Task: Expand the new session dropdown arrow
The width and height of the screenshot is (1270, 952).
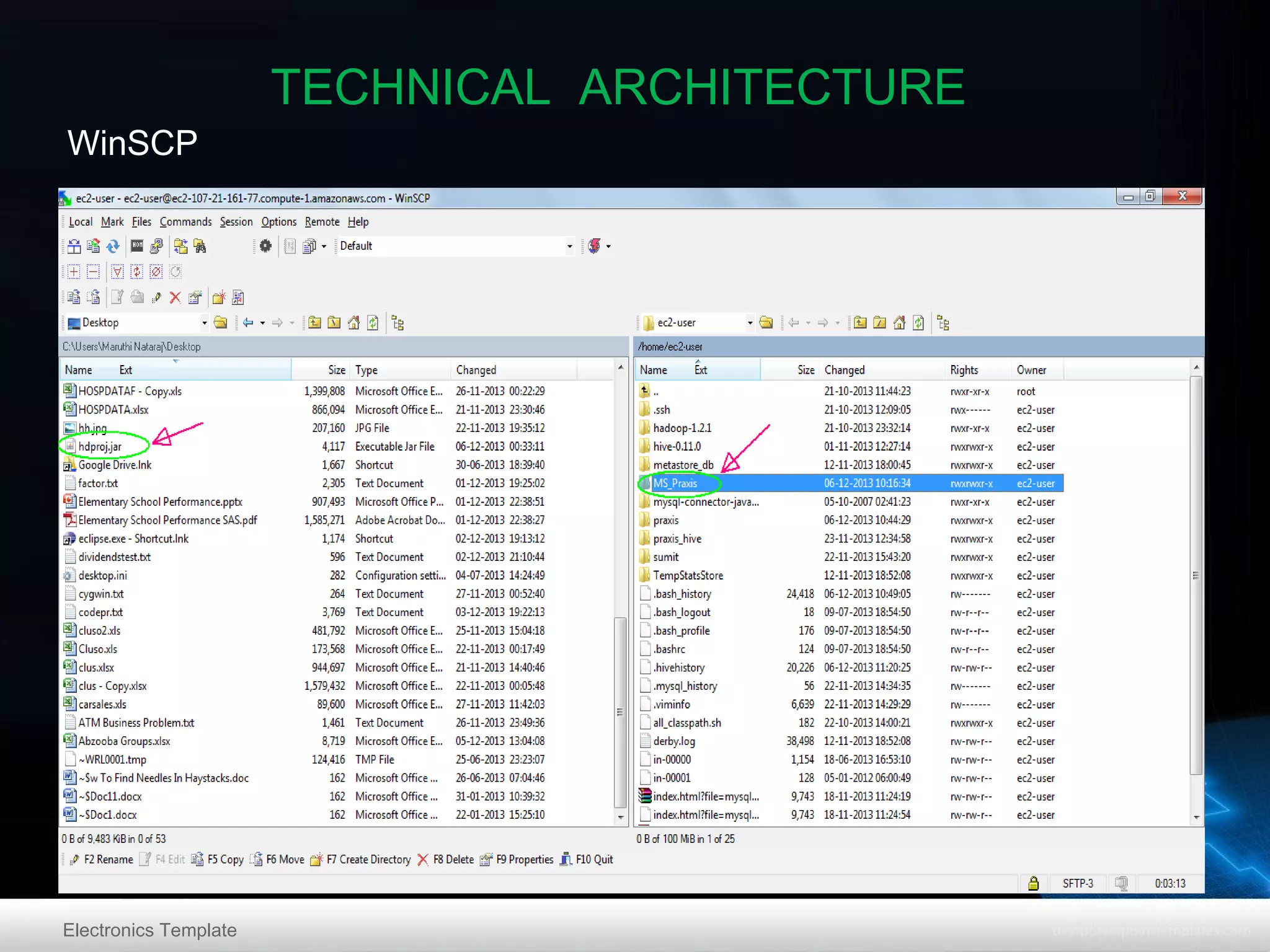Action: (608, 247)
